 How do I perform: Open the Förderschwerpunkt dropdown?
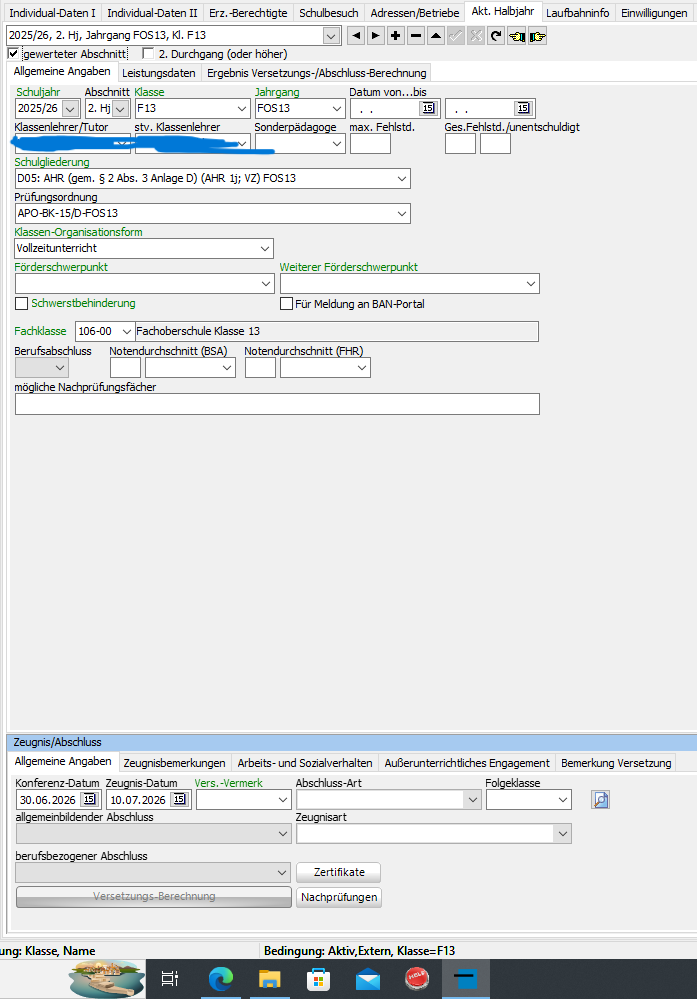click(x=266, y=284)
